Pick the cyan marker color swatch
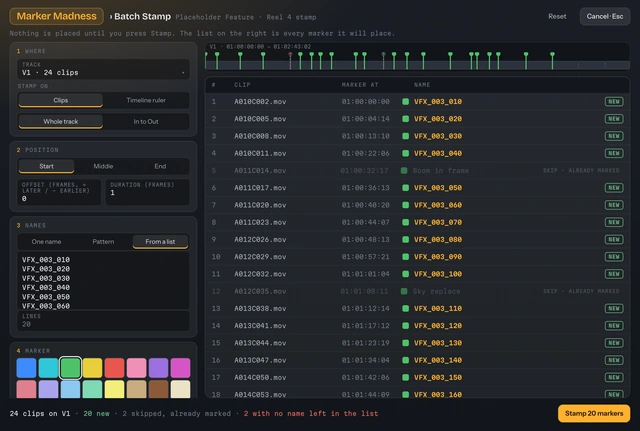 click(x=48, y=368)
